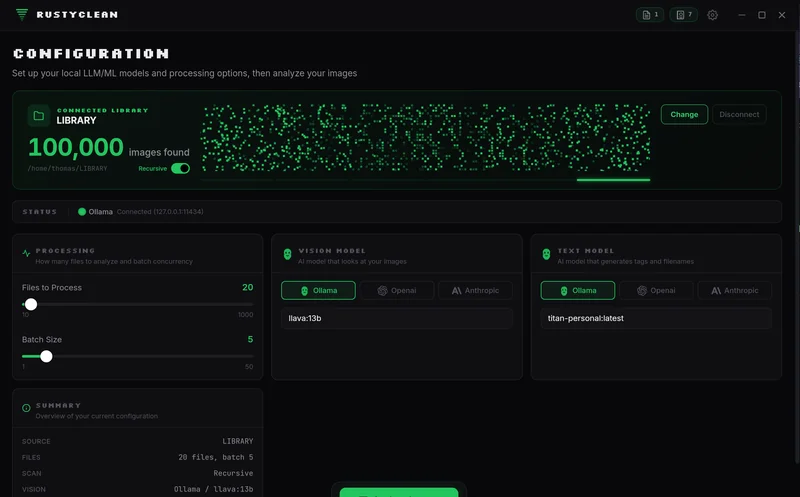Open the settings gear in title bar

(x=713, y=15)
